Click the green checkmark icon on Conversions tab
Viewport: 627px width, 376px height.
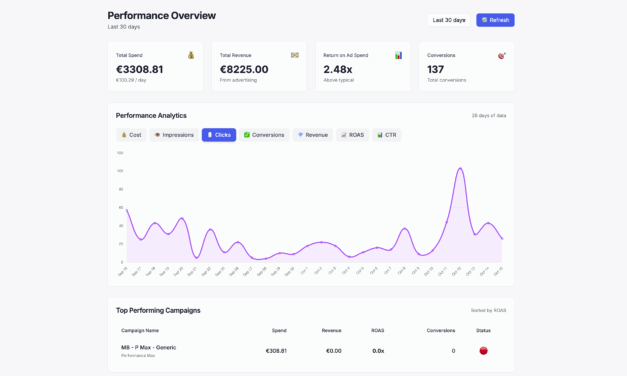[x=247, y=135]
